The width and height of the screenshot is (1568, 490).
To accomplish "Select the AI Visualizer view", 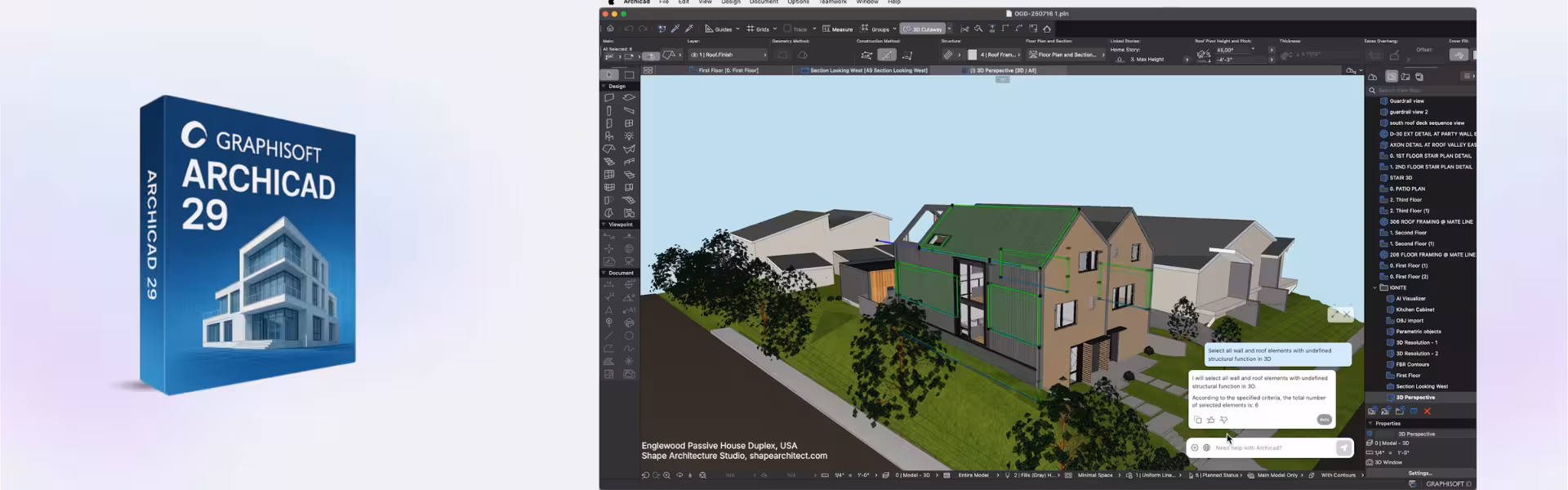I will pyautogui.click(x=1410, y=299).
